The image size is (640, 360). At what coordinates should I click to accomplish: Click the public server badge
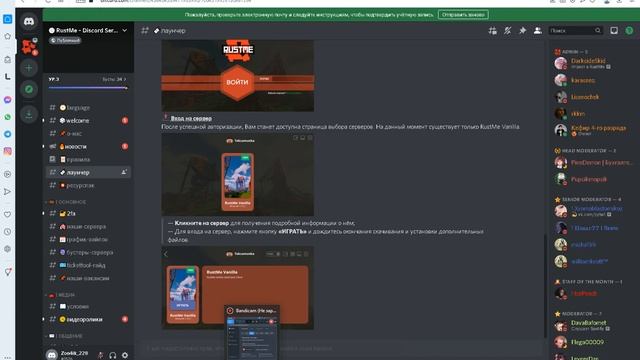(x=65, y=40)
